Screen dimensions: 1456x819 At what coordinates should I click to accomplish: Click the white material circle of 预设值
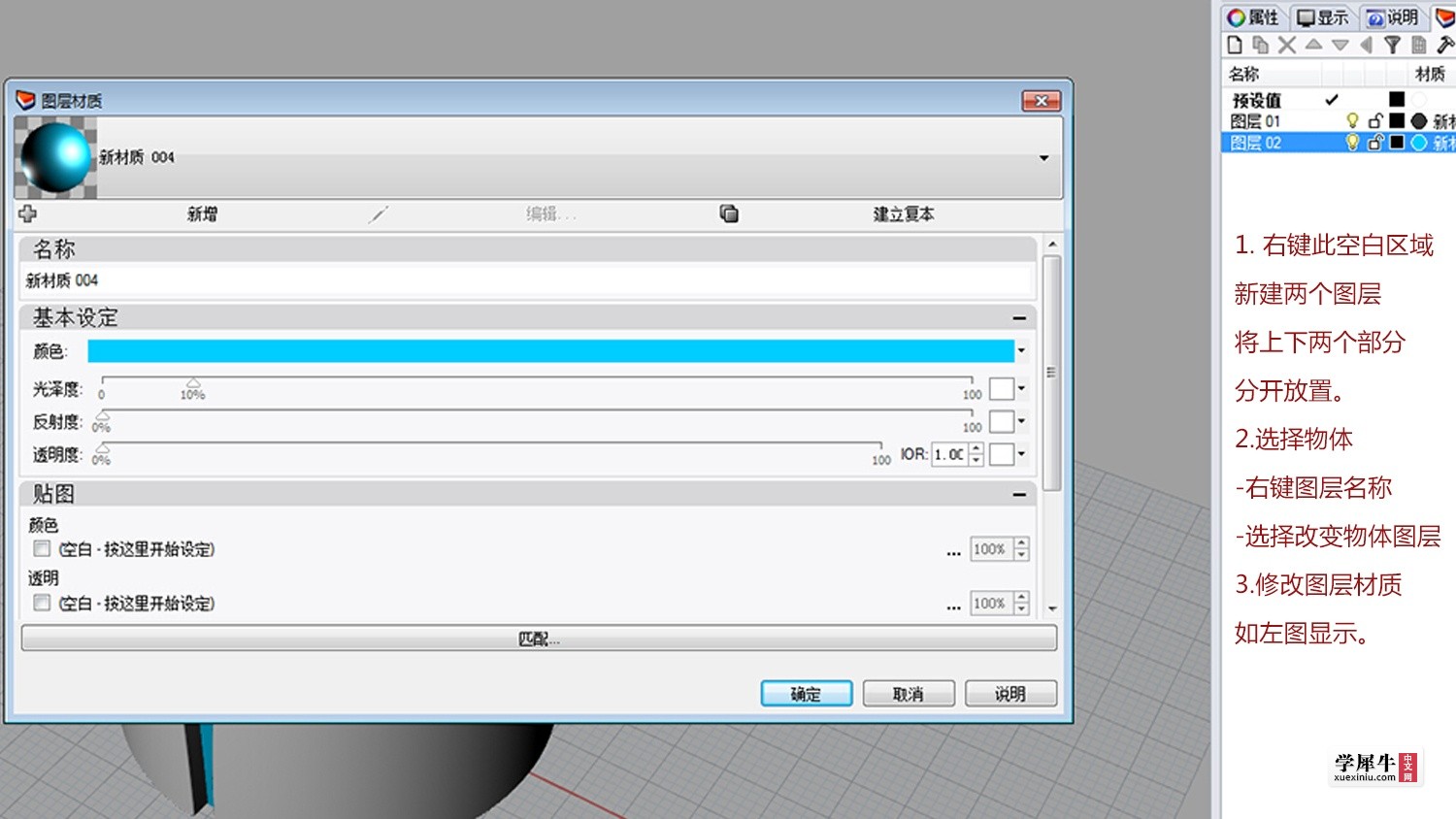pos(1419,99)
